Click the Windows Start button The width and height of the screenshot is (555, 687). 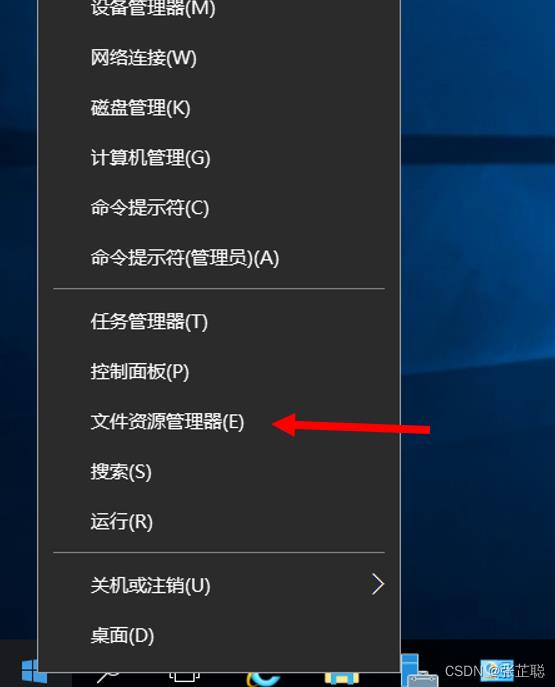32,670
